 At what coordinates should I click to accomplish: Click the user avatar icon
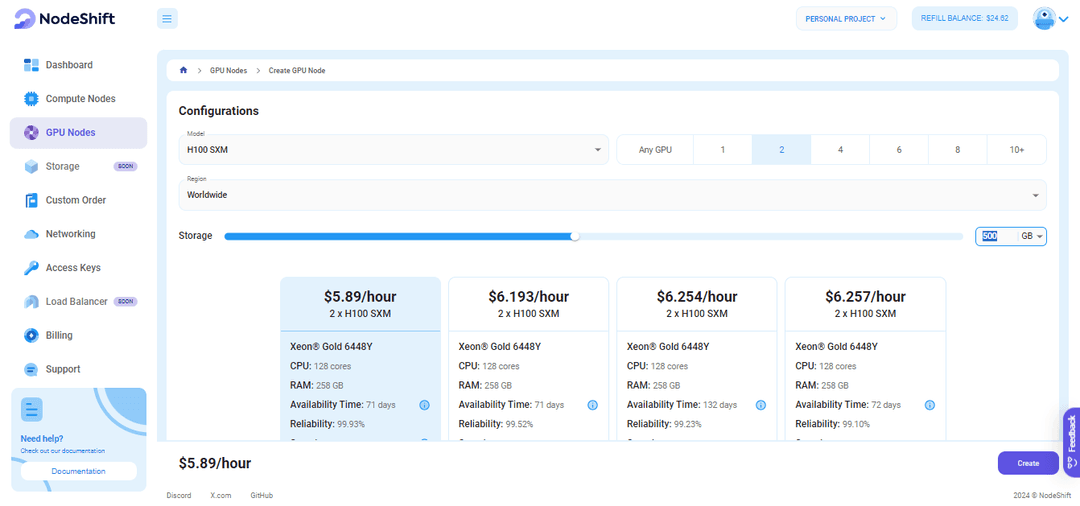1044,19
